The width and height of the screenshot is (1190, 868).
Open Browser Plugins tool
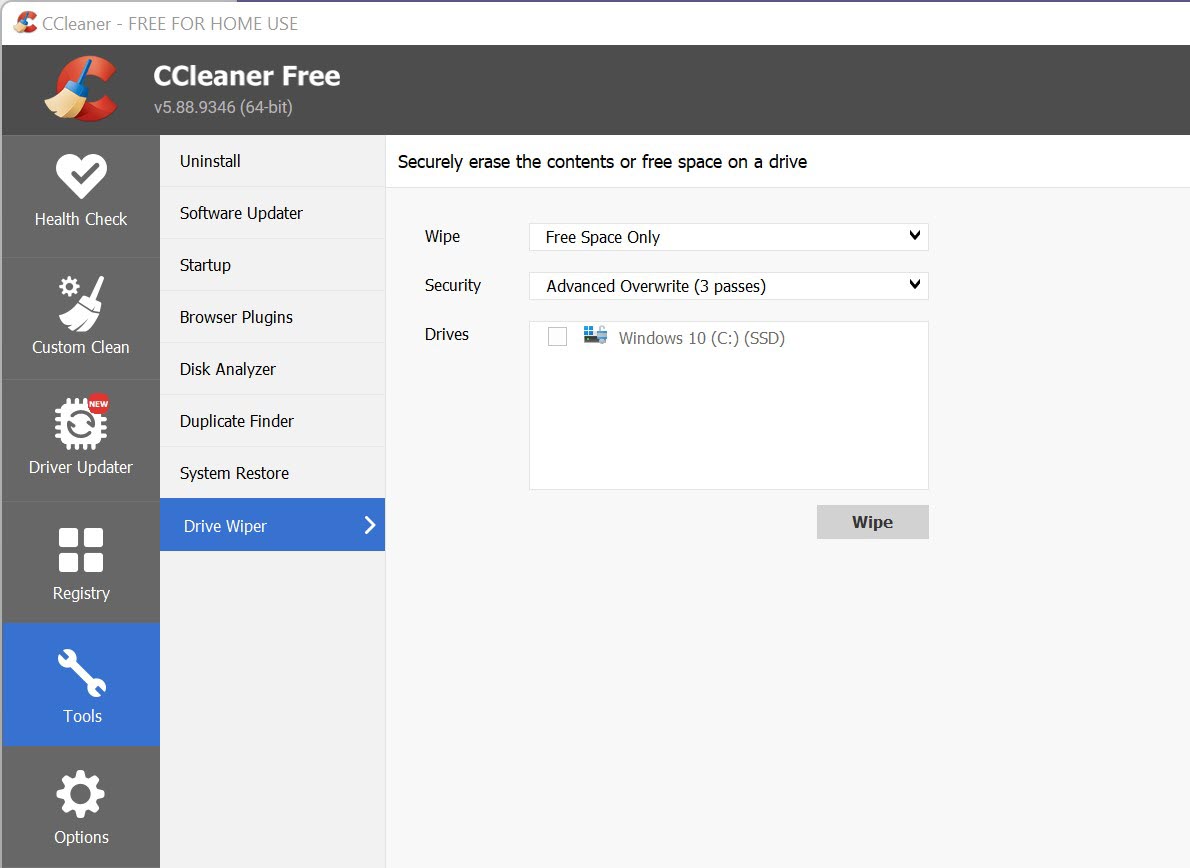[272, 317]
